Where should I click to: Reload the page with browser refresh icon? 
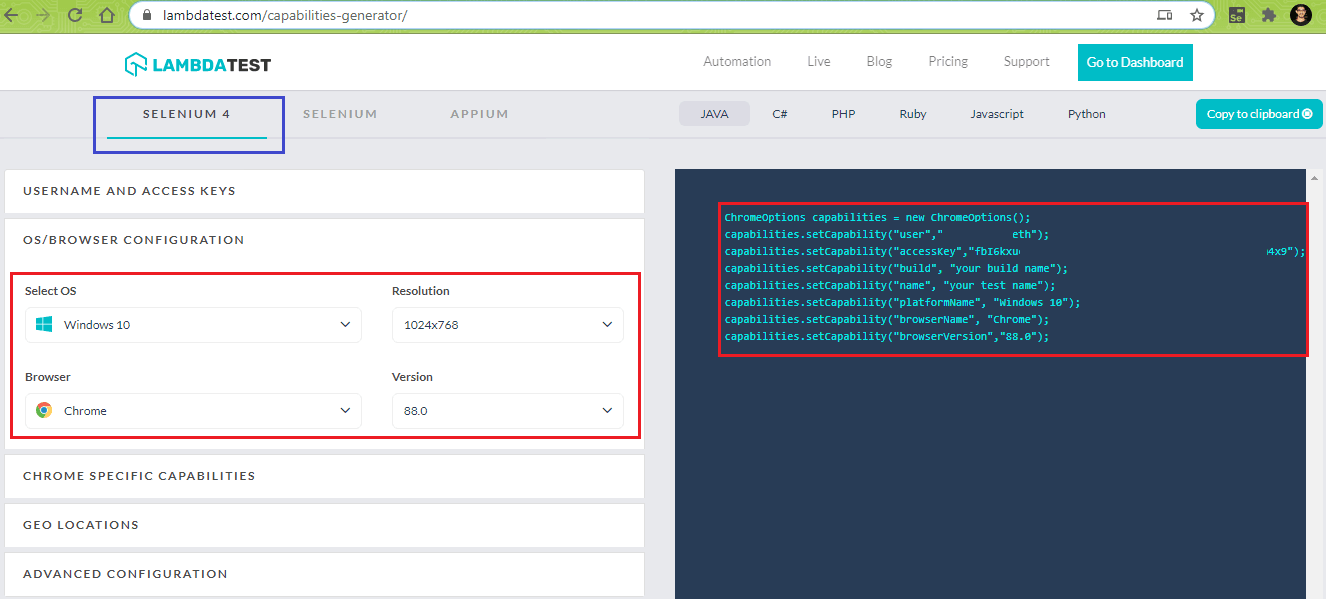[x=75, y=15]
